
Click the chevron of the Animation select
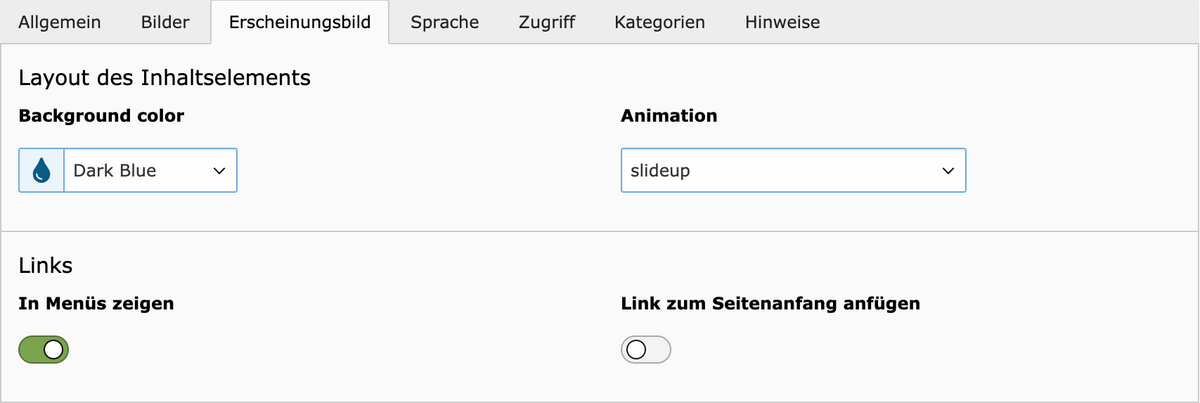coord(948,171)
